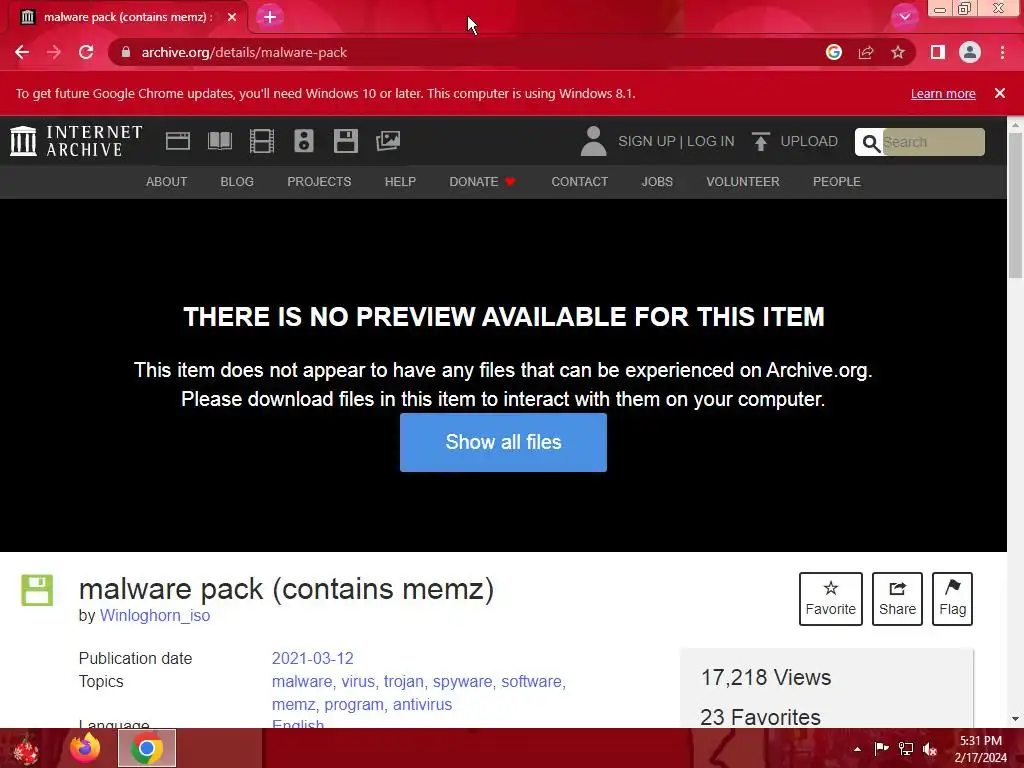The height and width of the screenshot is (768, 1024).
Task: Open tab search dropdown arrow
Action: [x=904, y=17]
